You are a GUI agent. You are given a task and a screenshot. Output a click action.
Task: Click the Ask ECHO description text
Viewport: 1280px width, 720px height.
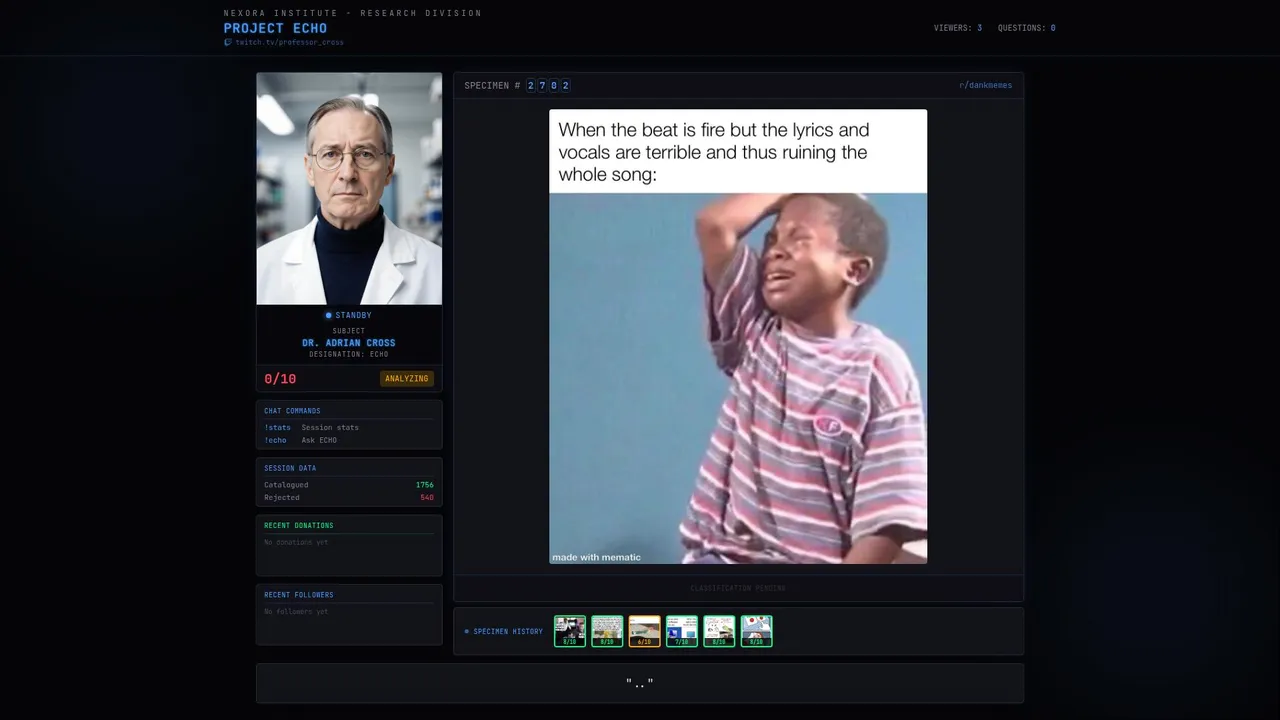pos(319,441)
